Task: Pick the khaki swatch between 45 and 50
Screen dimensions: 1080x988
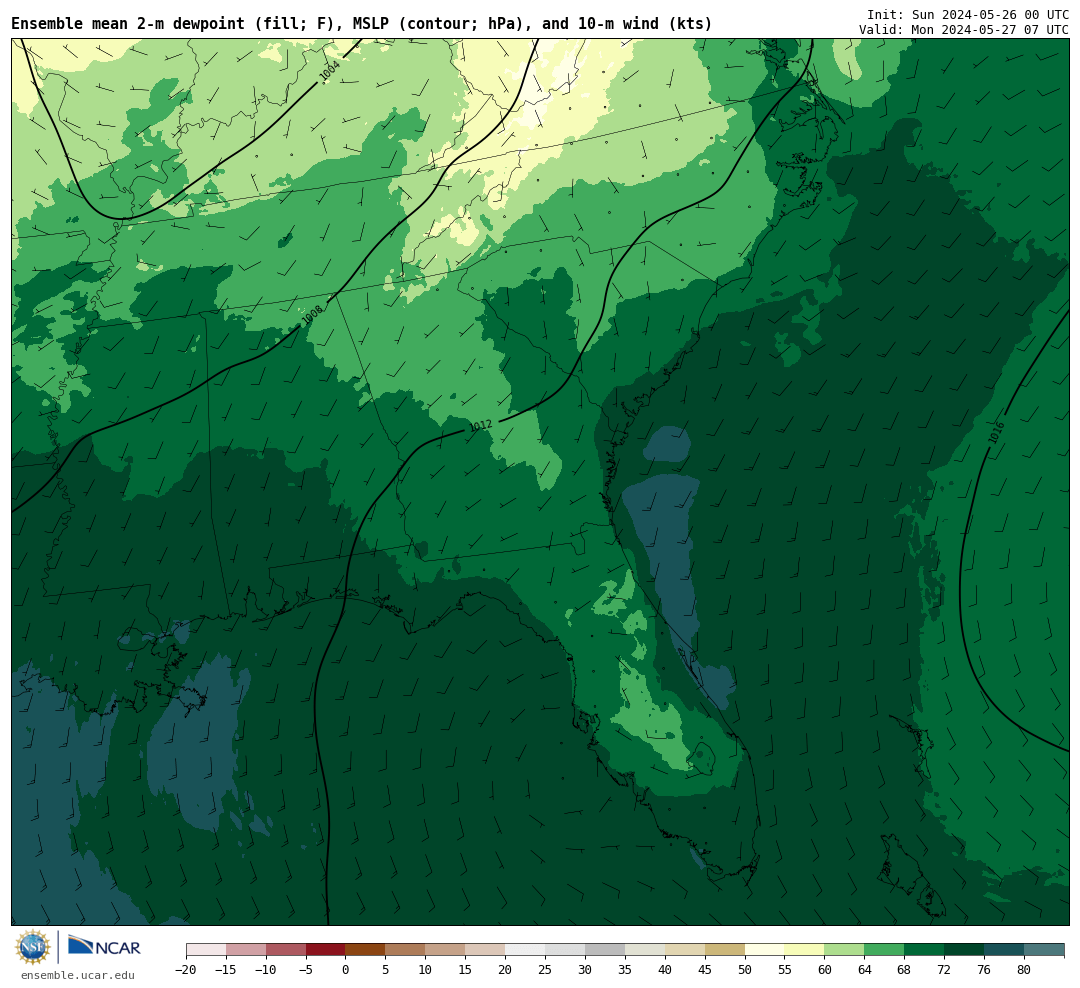Action: (725, 949)
